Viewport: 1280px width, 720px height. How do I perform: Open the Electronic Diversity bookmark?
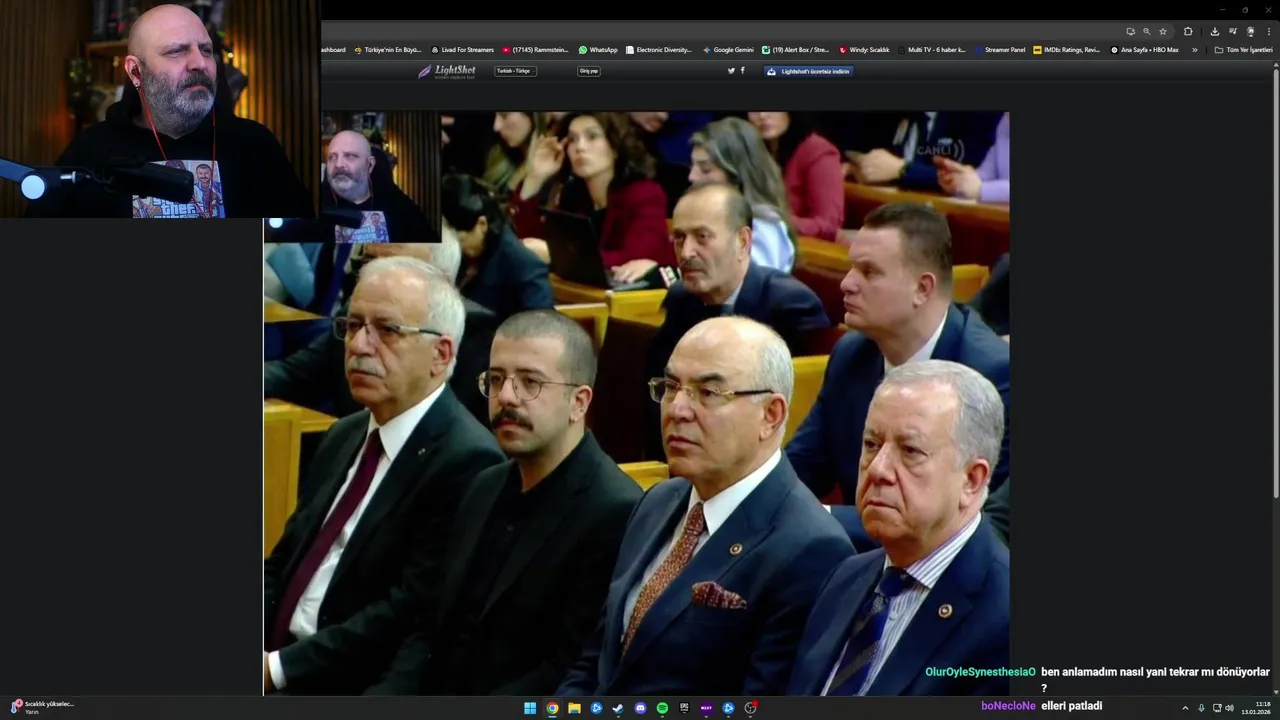click(659, 49)
